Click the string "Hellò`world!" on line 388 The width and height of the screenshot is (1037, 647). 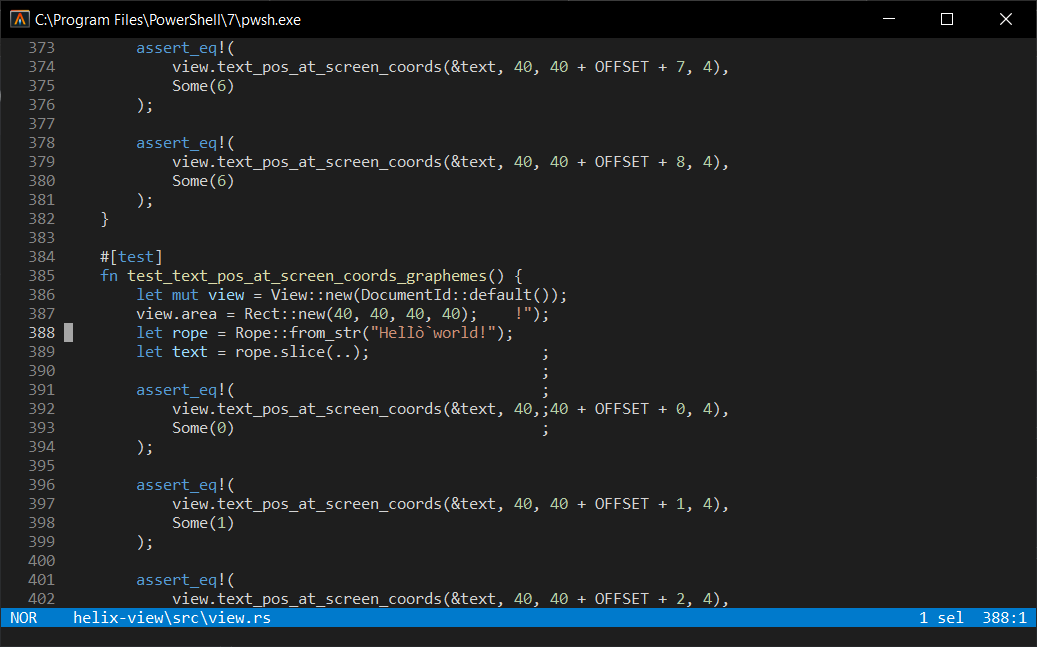click(434, 333)
